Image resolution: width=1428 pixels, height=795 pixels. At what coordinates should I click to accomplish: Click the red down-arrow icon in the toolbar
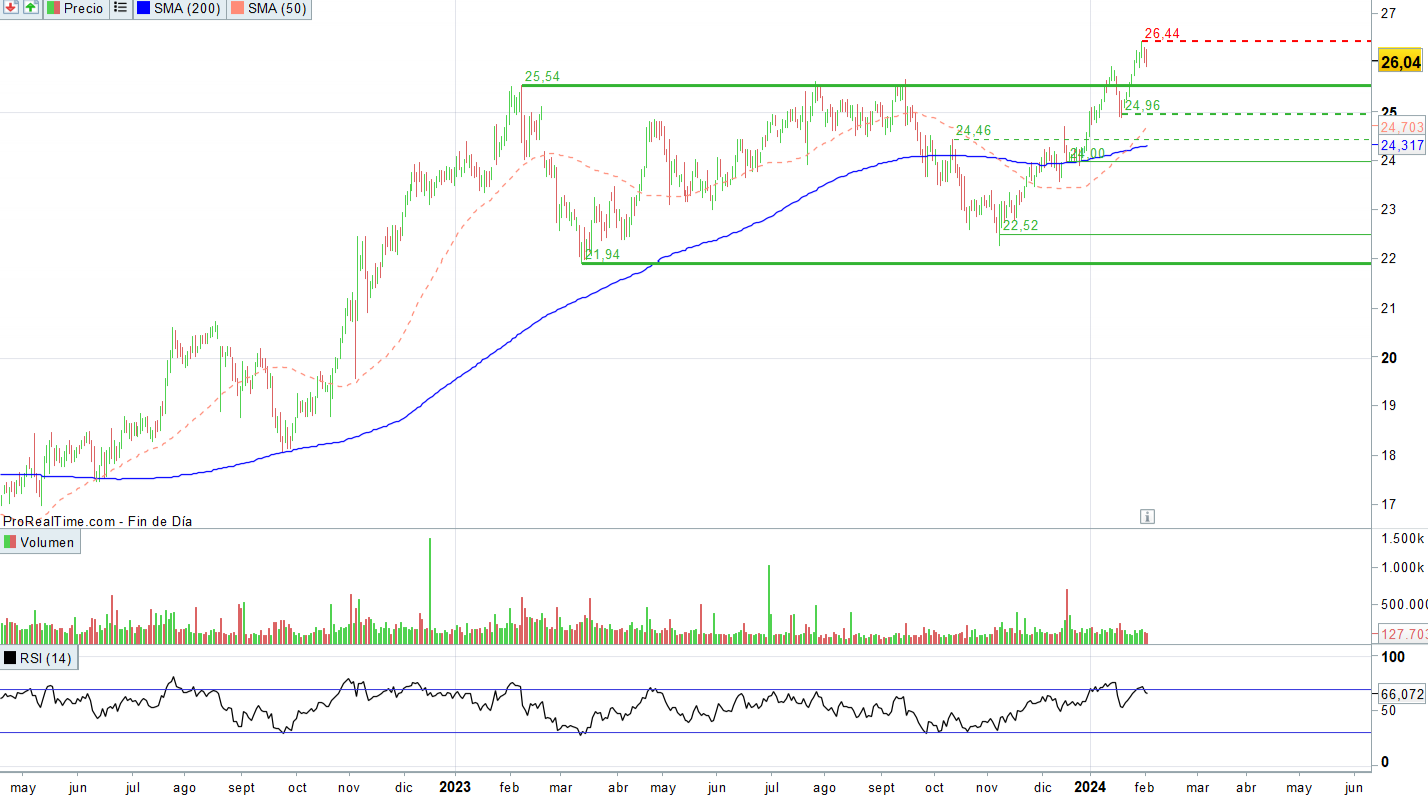click(10, 8)
